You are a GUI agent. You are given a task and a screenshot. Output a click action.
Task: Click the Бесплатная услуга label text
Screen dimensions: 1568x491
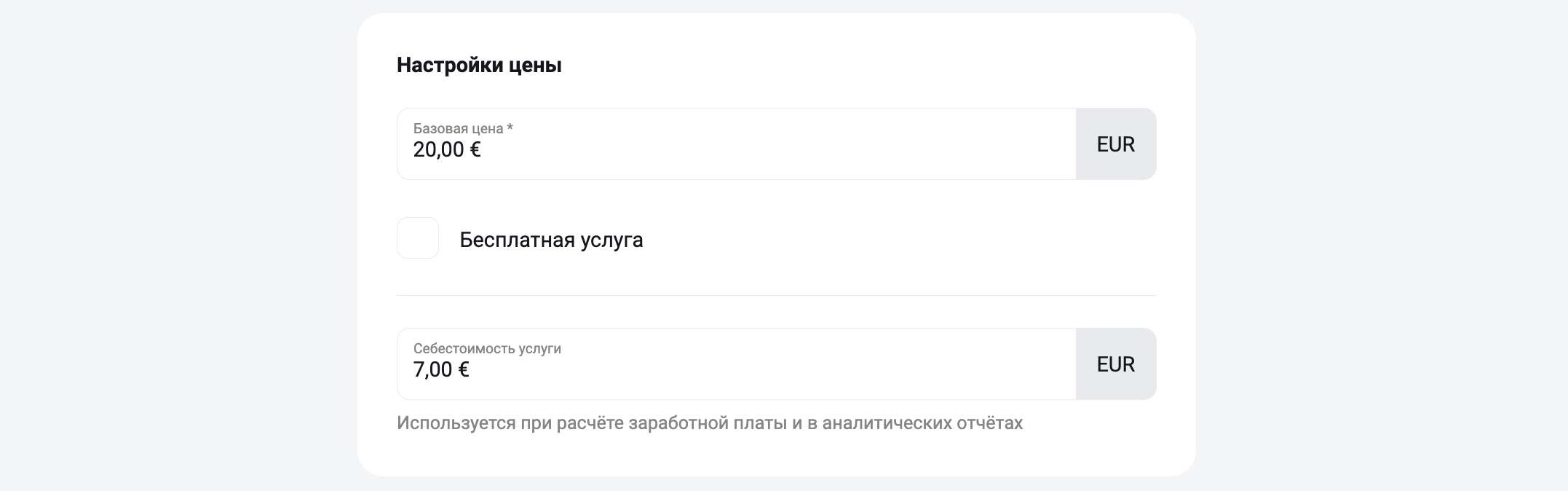(x=551, y=240)
